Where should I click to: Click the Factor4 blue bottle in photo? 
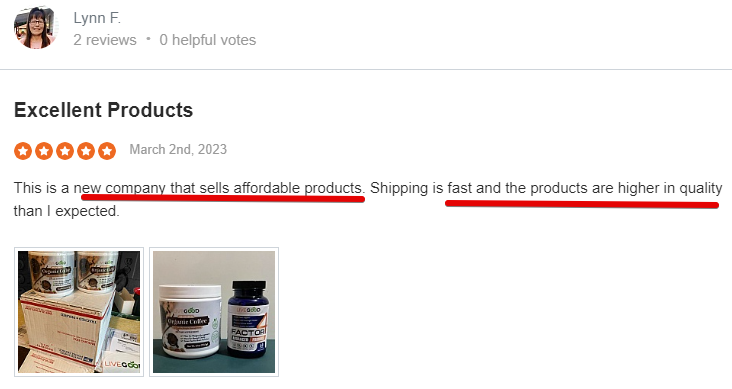[x=247, y=319]
